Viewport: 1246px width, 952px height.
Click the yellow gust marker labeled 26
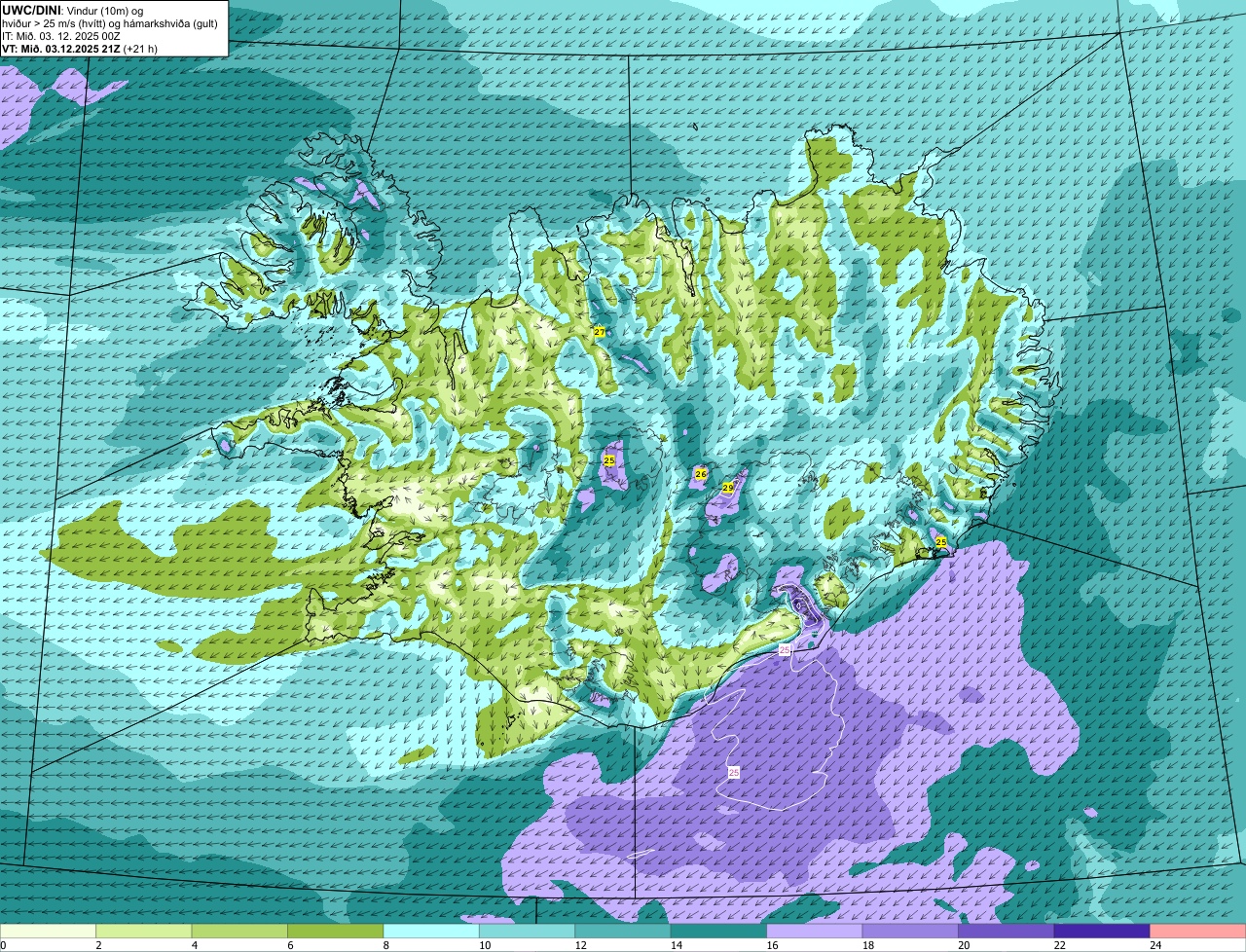tap(700, 474)
